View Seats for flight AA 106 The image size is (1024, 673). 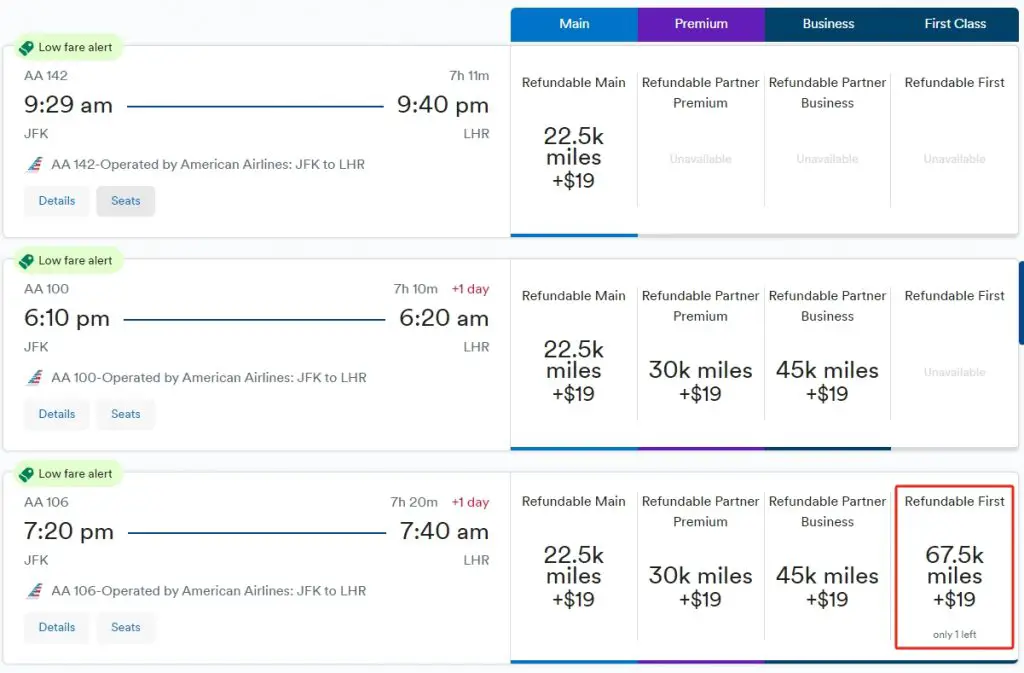coord(125,627)
